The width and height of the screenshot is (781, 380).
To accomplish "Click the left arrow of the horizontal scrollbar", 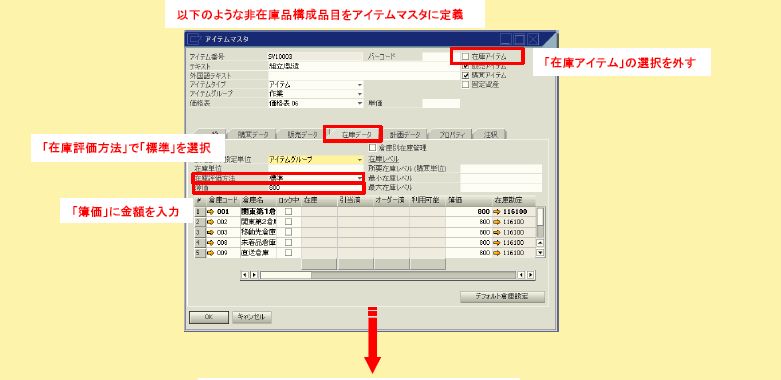I will [245, 275].
